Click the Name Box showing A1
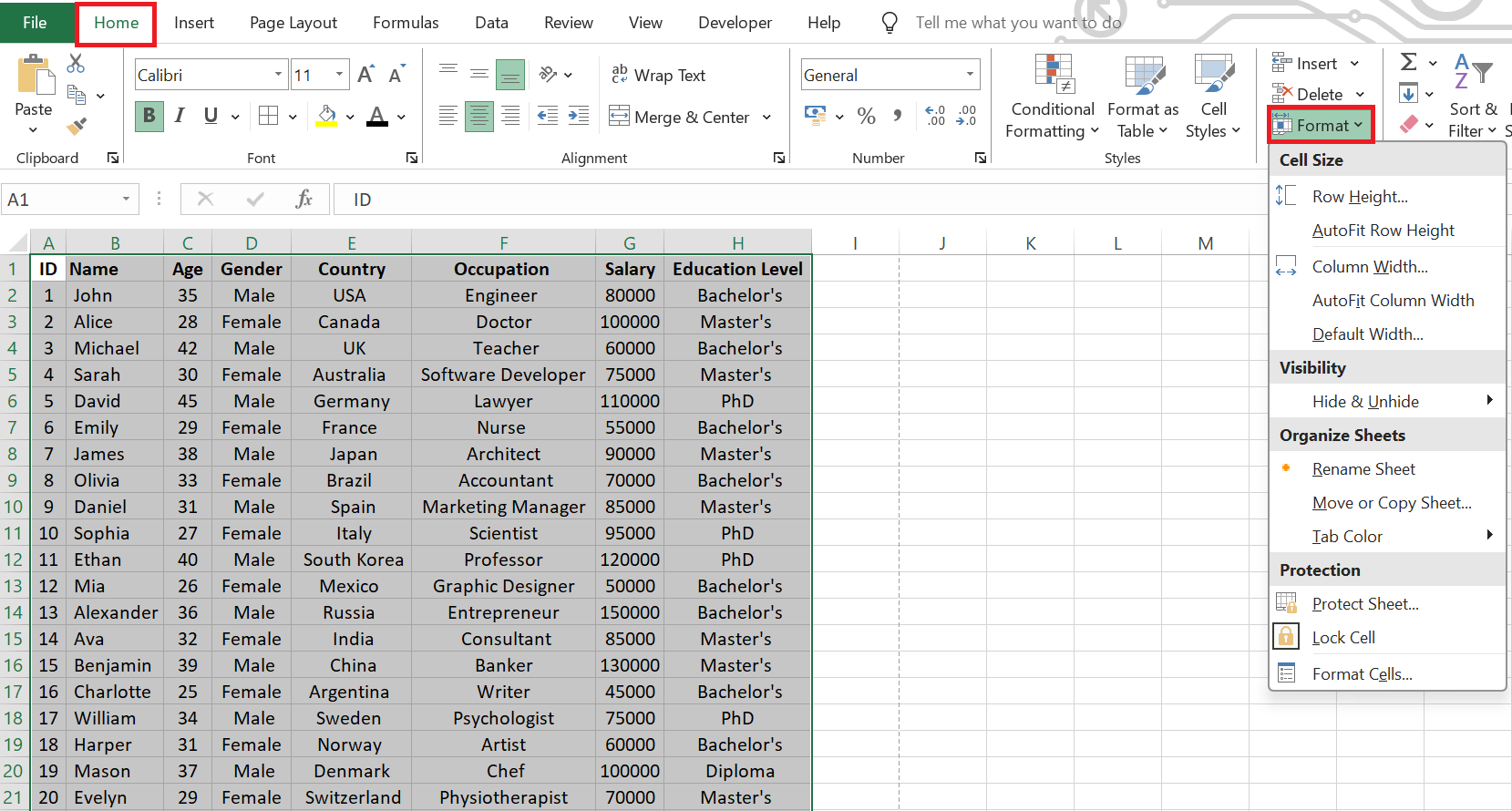This screenshot has width=1512, height=811. pos(59,199)
